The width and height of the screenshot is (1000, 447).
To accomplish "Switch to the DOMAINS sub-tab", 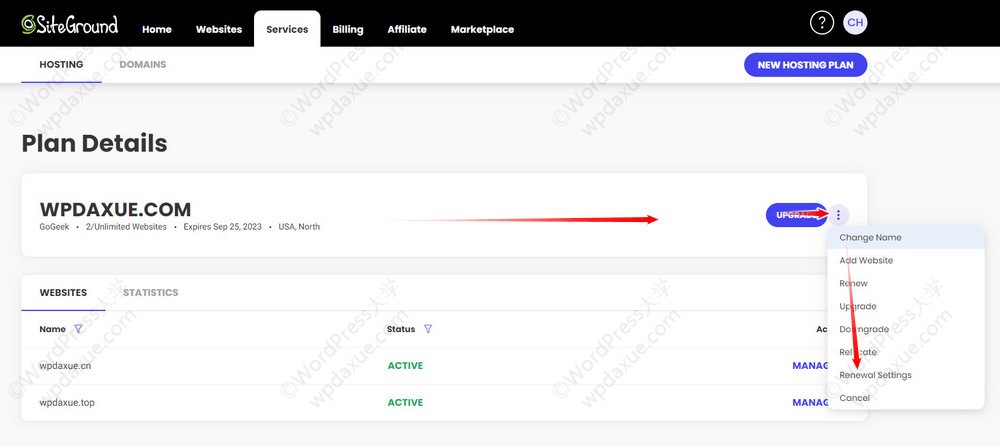I will [143, 64].
